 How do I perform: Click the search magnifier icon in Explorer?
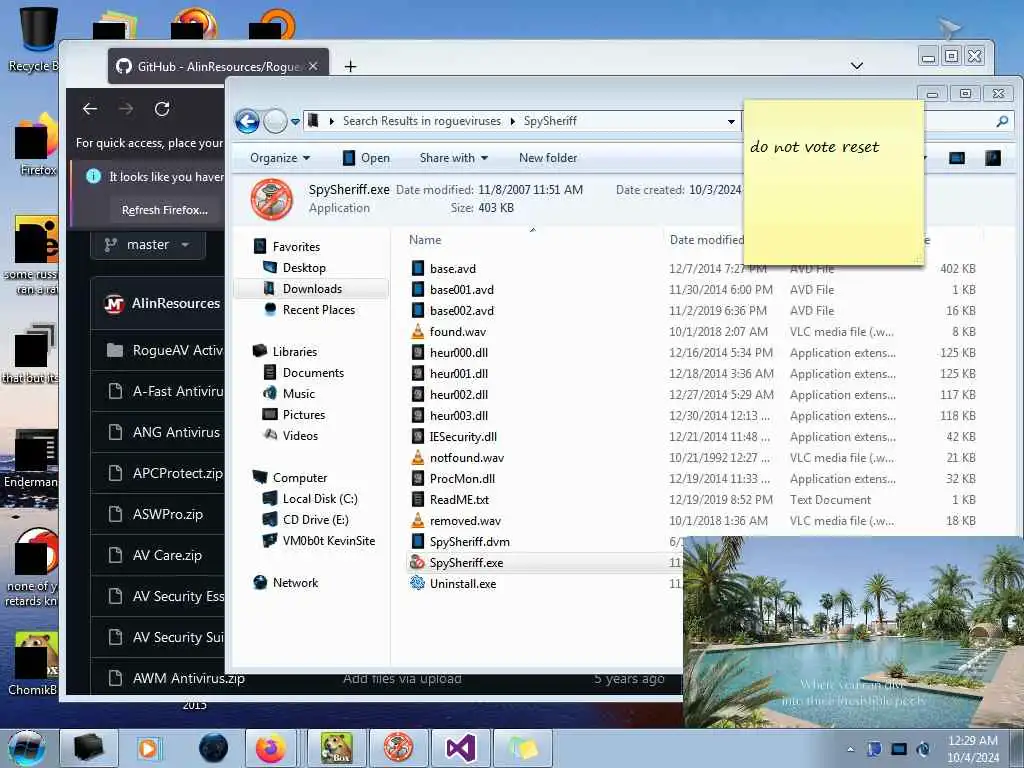[1002, 121]
